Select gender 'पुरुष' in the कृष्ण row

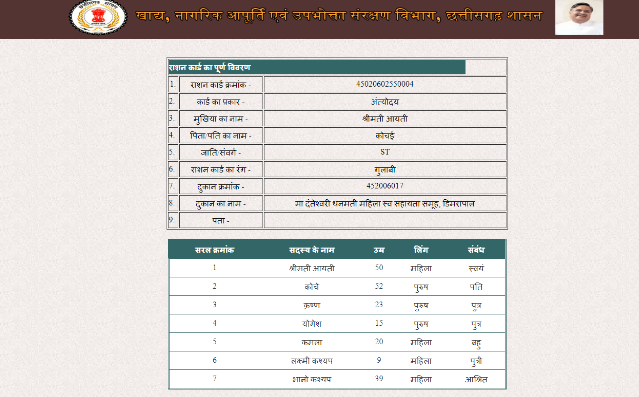pyautogui.click(x=421, y=306)
